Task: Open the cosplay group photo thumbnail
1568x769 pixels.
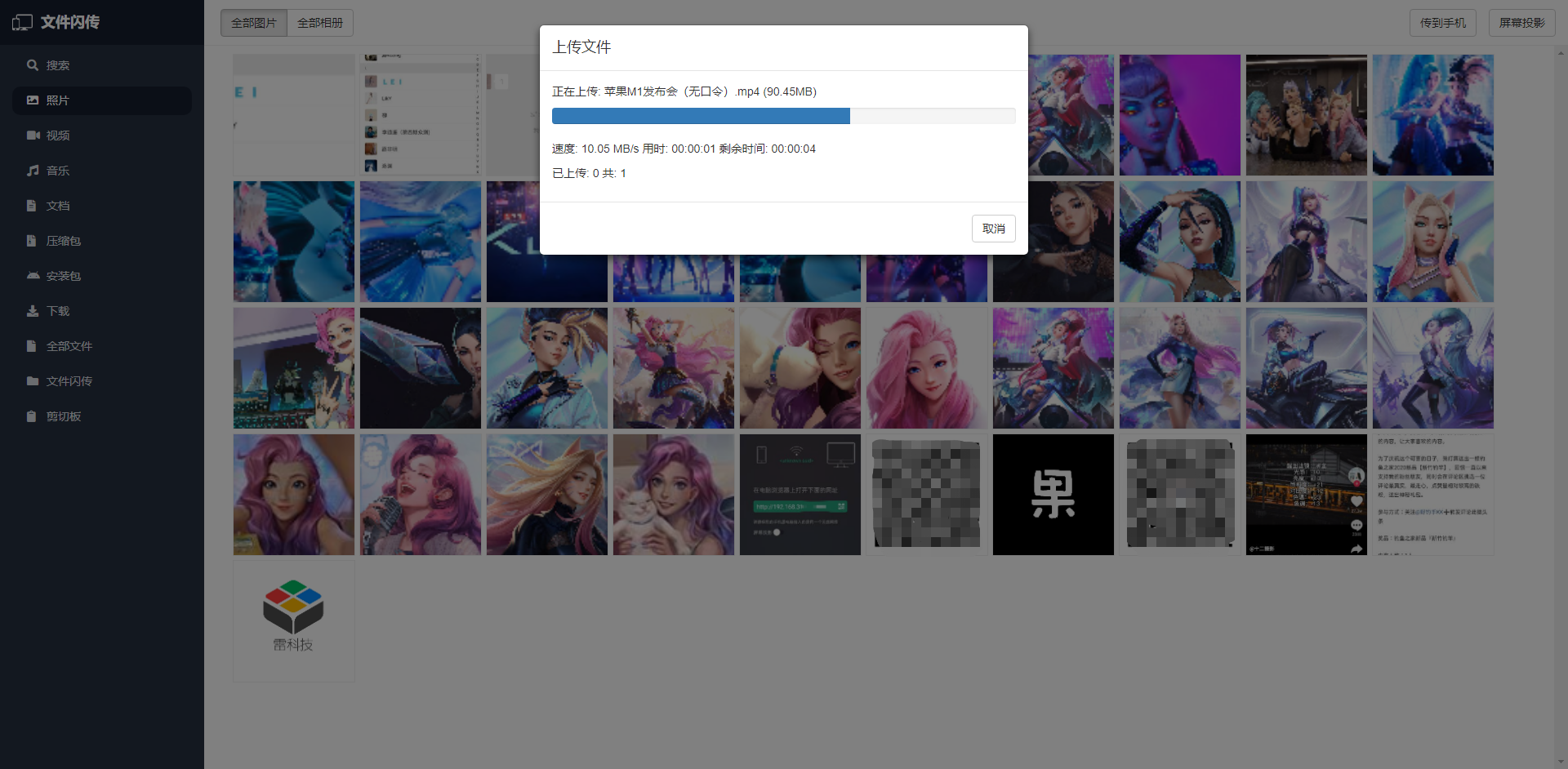Action: coord(1307,115)
